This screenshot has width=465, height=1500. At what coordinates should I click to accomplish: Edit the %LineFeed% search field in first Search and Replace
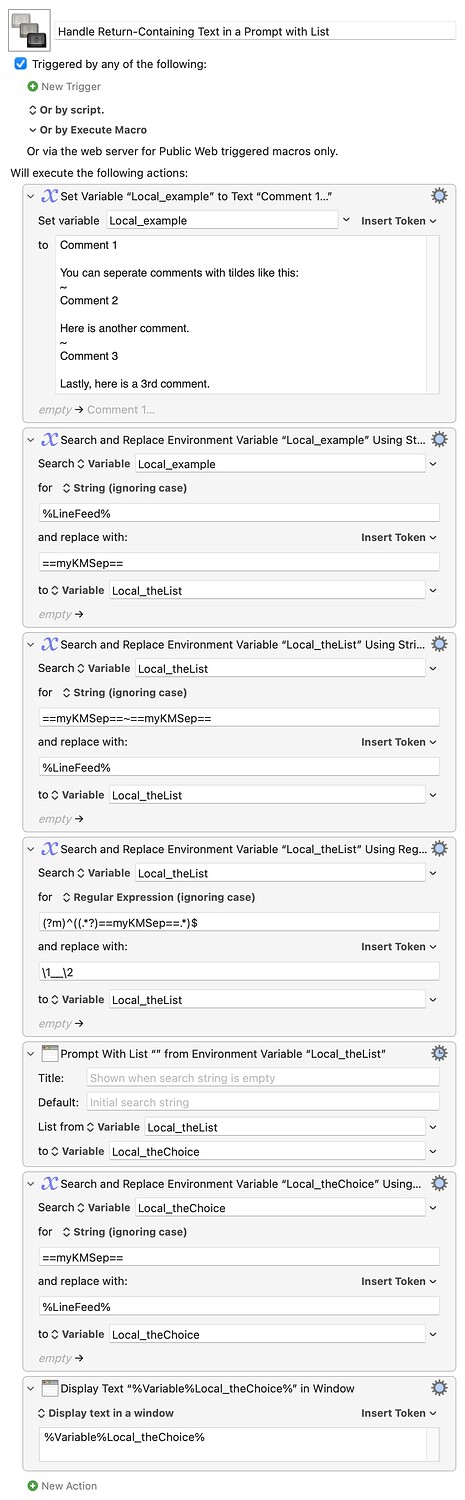click(238, 513)
